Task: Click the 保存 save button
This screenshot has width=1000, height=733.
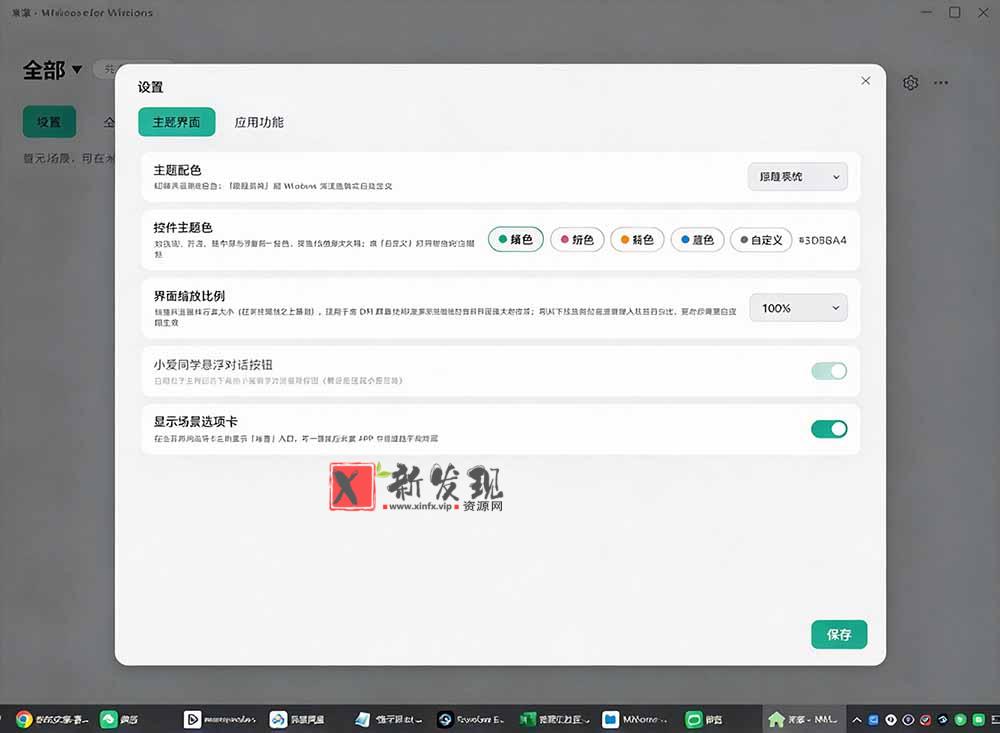Action: (x=839, y=634)
